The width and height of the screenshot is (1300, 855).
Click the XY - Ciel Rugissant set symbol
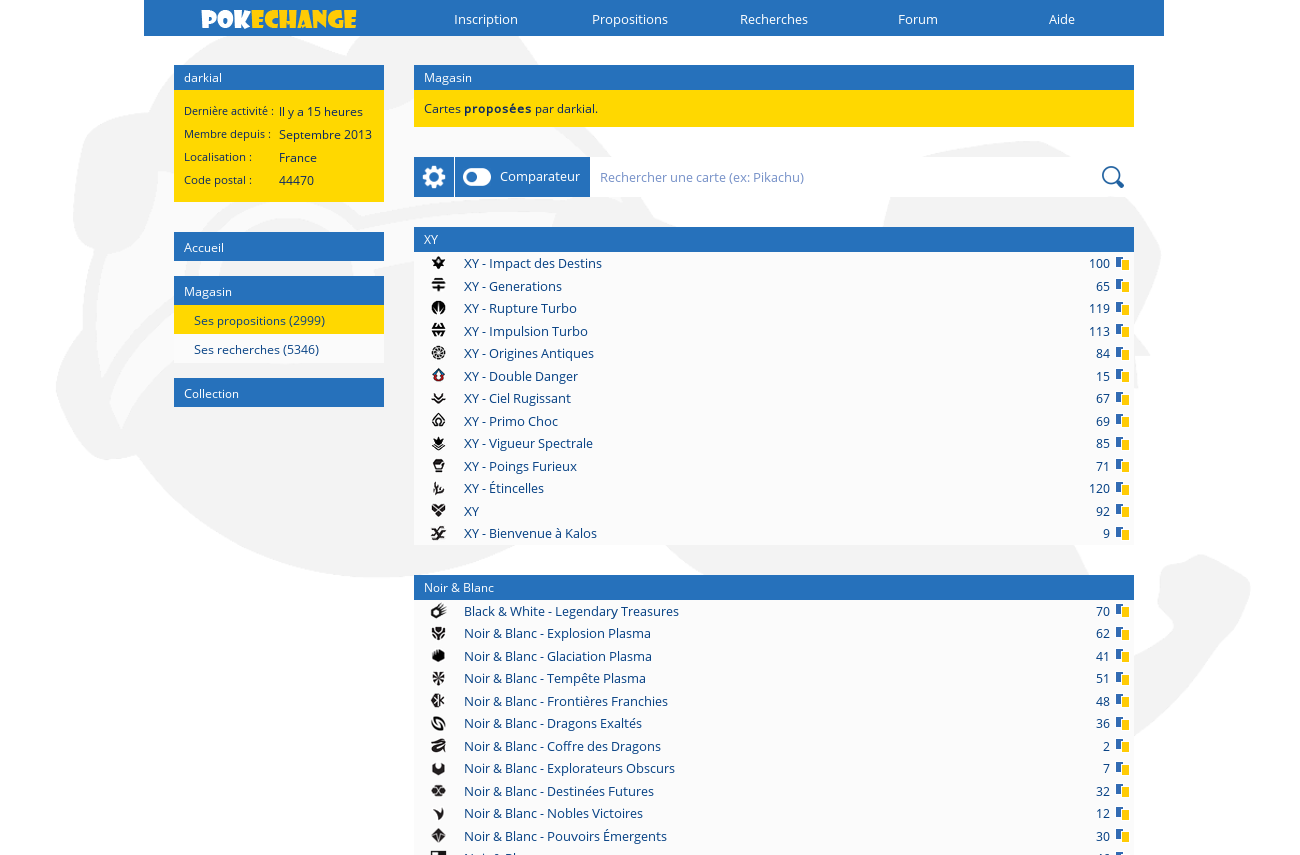[438, 398]
